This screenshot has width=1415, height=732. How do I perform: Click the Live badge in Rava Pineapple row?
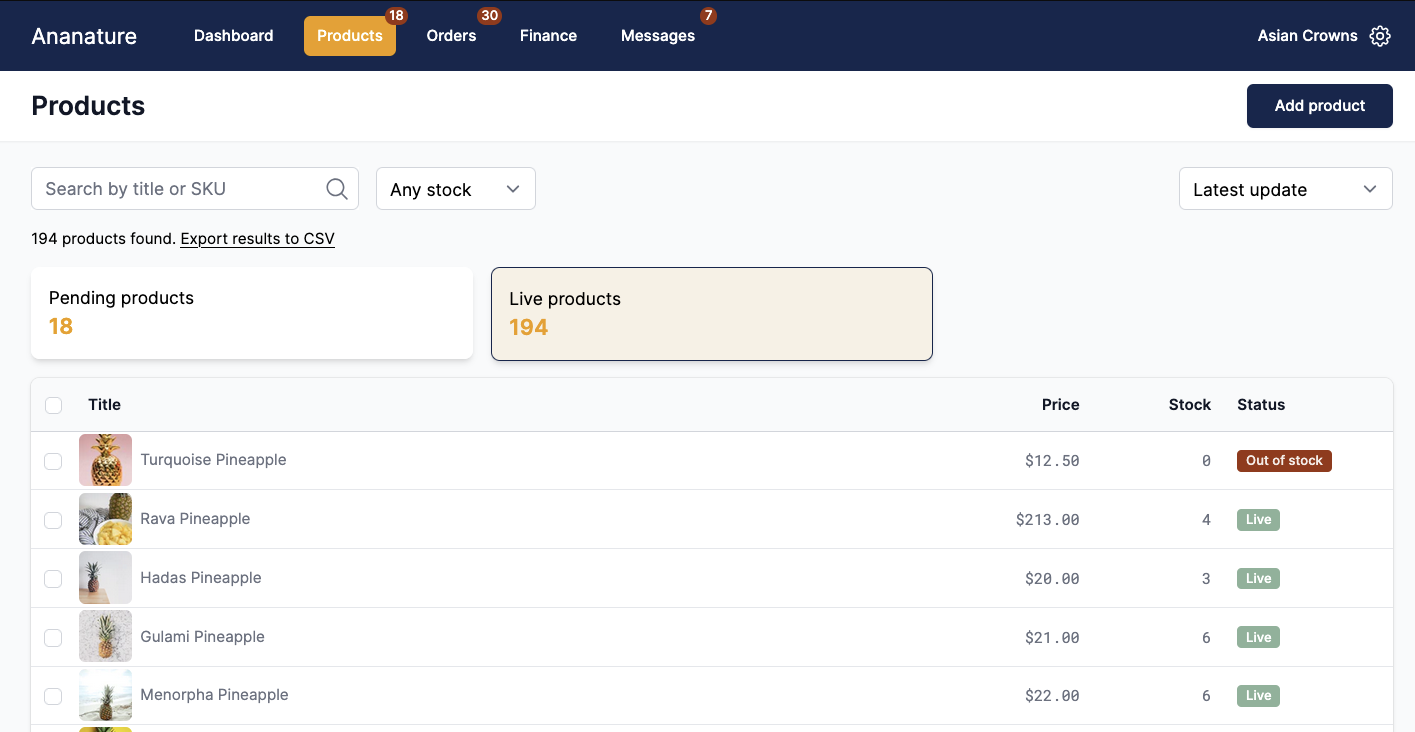pos(1258,520)
